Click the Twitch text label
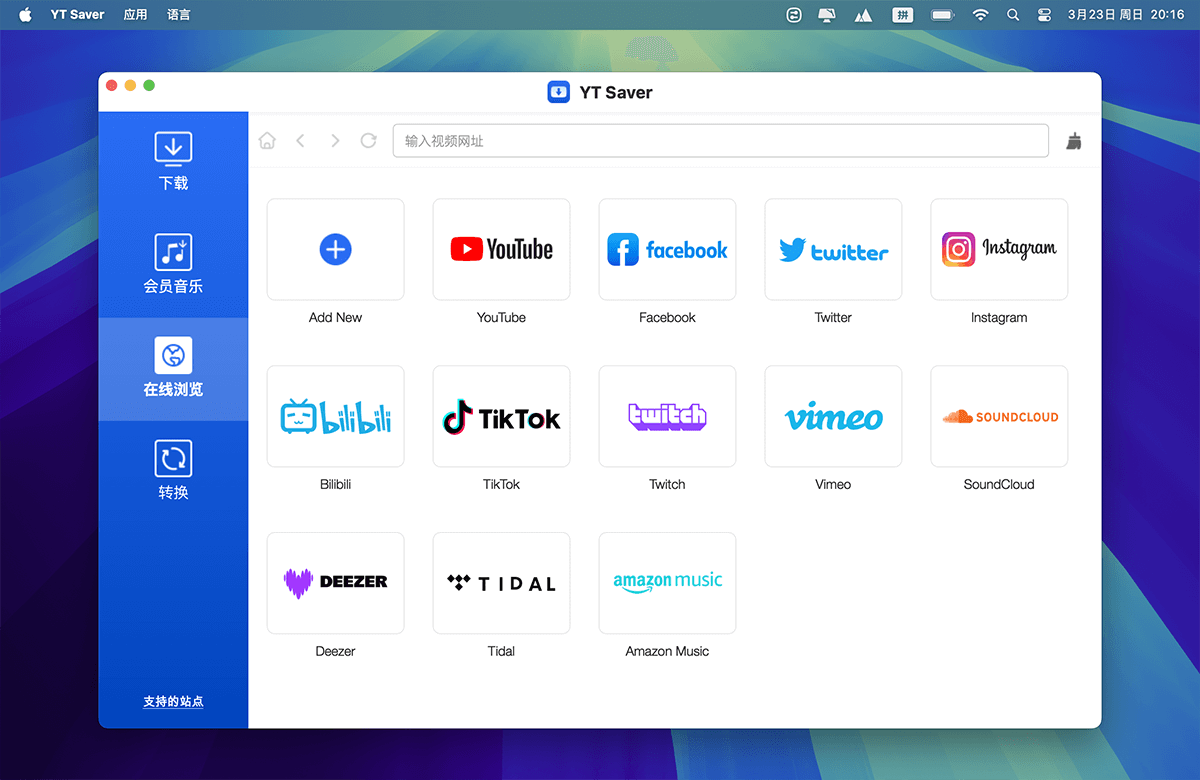 (x=667, y=484)
